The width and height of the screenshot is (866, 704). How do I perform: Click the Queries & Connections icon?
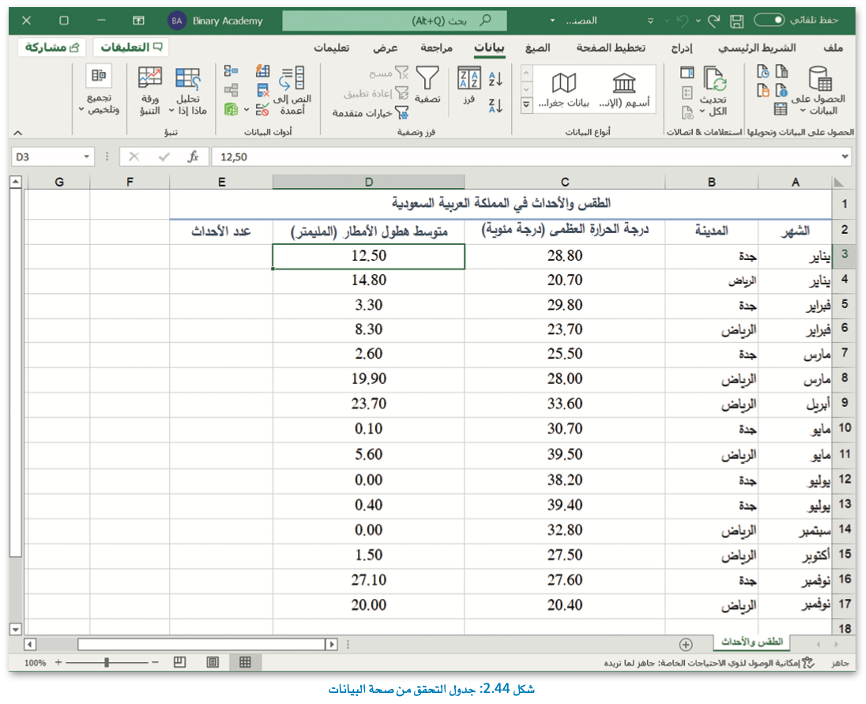pyautogui.click(x=687, y=72)
